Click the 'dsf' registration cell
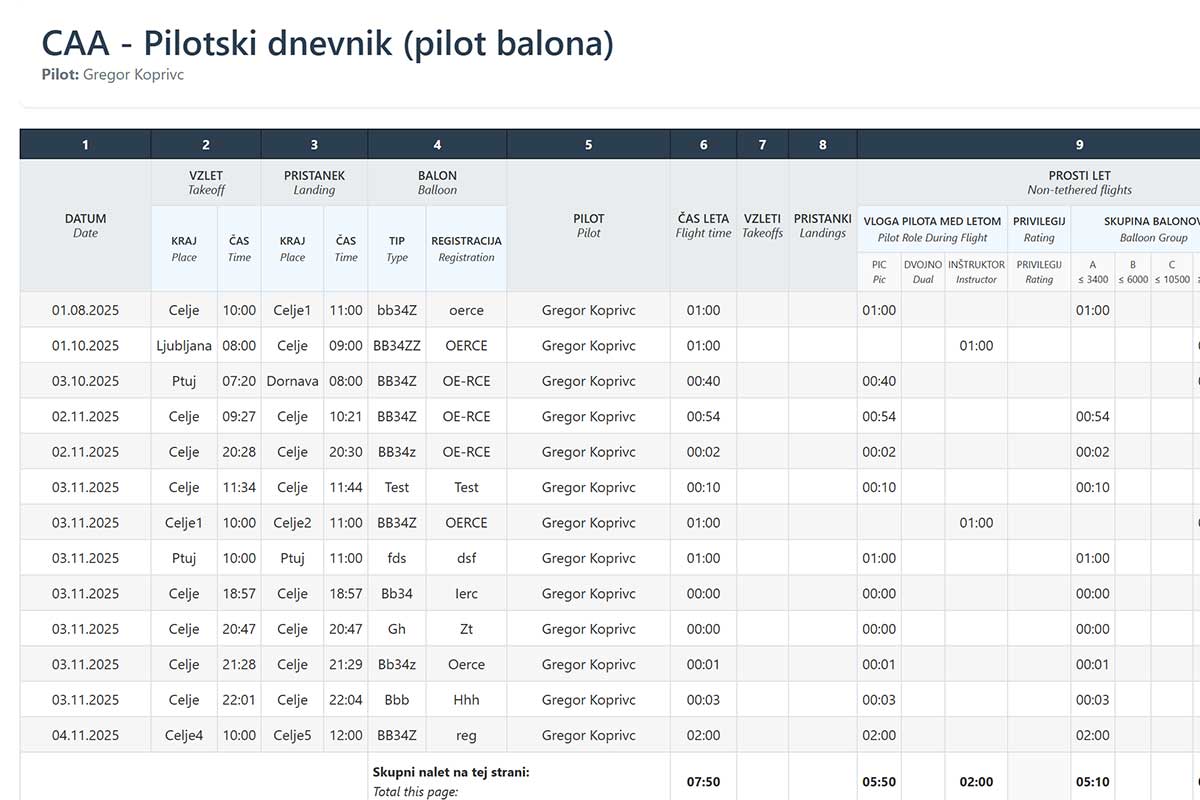Image resolution: width=1200 pixels, height=800 pixels. click(466, 558)
